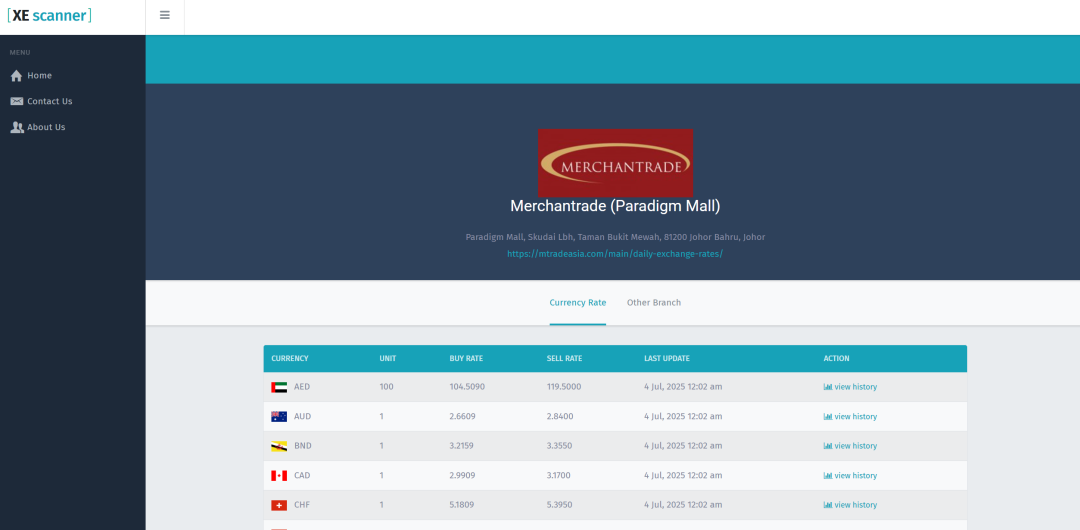Click the CHF Swiss flag icon
Screen dimensions: 1080x530
coord(279,505)
